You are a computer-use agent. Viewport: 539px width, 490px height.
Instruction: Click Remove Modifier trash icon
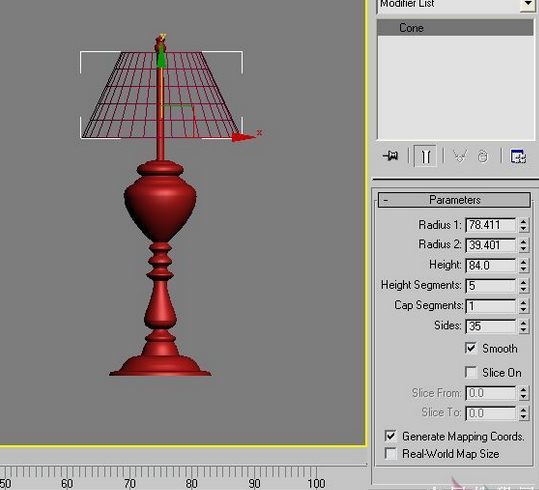[x=483, y=156]
